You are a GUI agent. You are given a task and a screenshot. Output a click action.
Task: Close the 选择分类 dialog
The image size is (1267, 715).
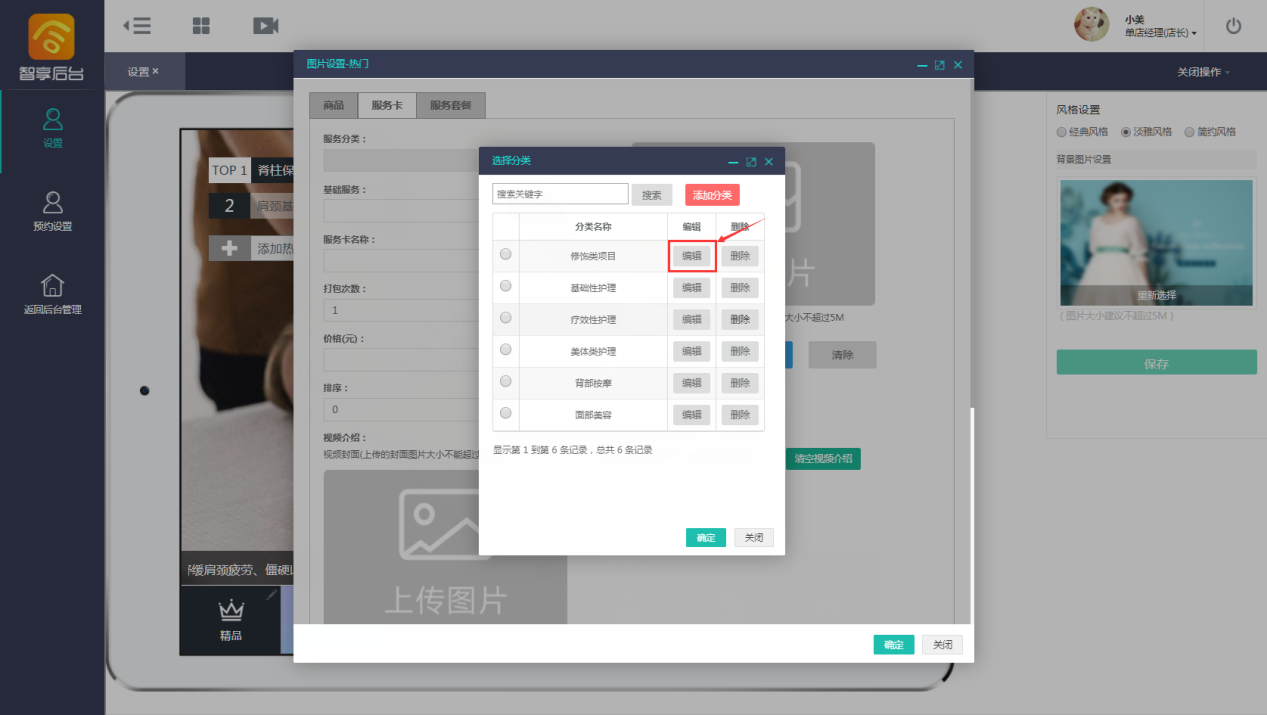769,161
